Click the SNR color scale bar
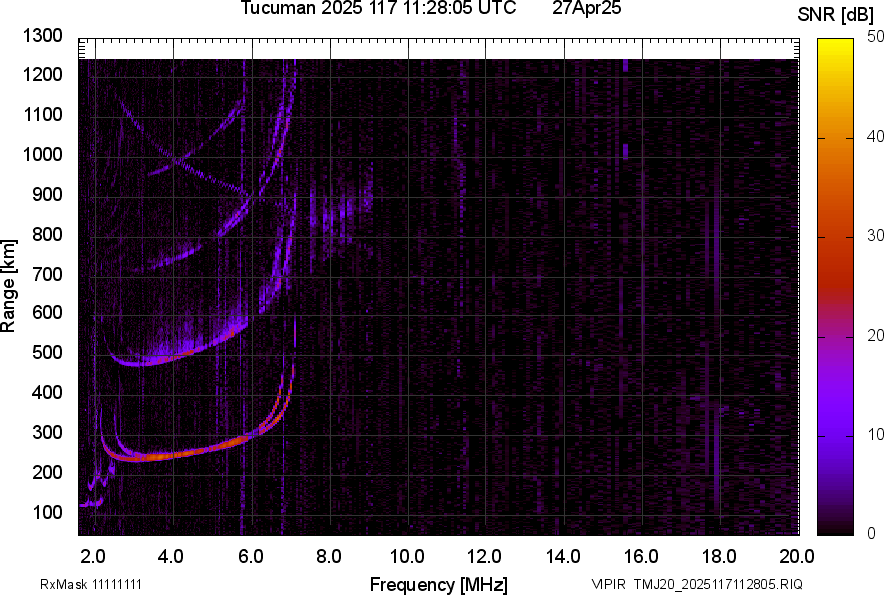 coord(836,287)
